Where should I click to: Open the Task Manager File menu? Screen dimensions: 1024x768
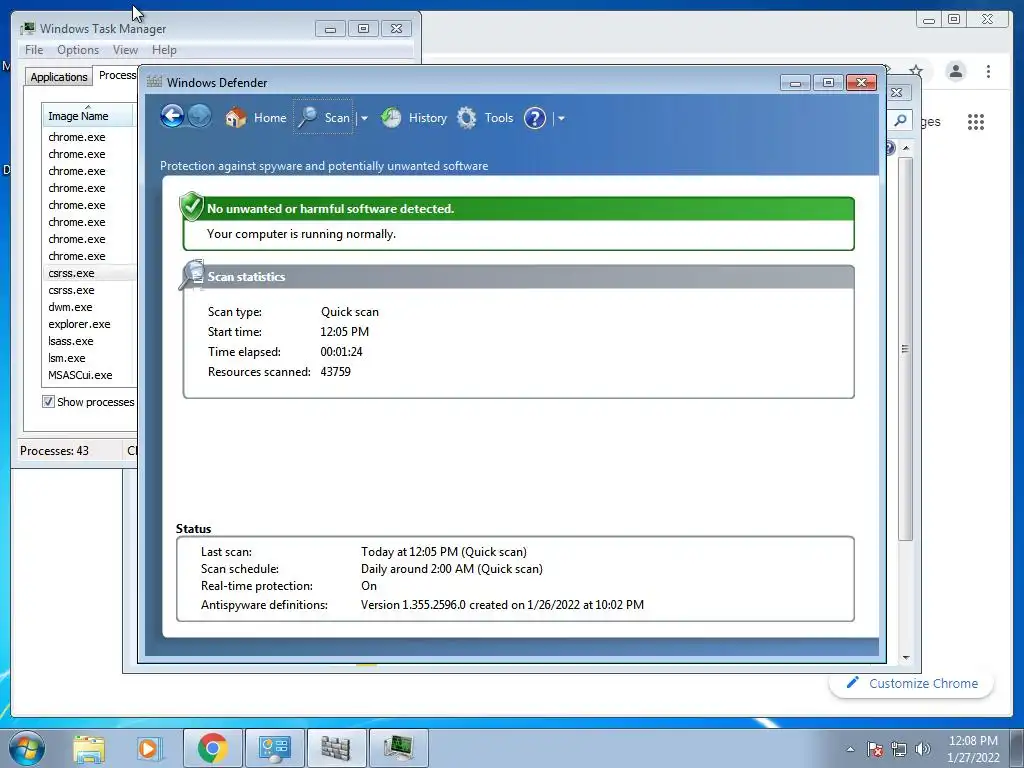(34, 50)
